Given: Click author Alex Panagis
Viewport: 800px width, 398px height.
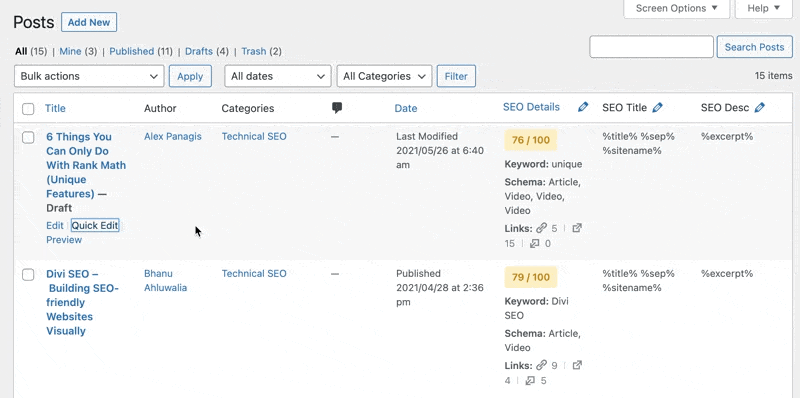Looking at the screenshot, I should (172, 137).
